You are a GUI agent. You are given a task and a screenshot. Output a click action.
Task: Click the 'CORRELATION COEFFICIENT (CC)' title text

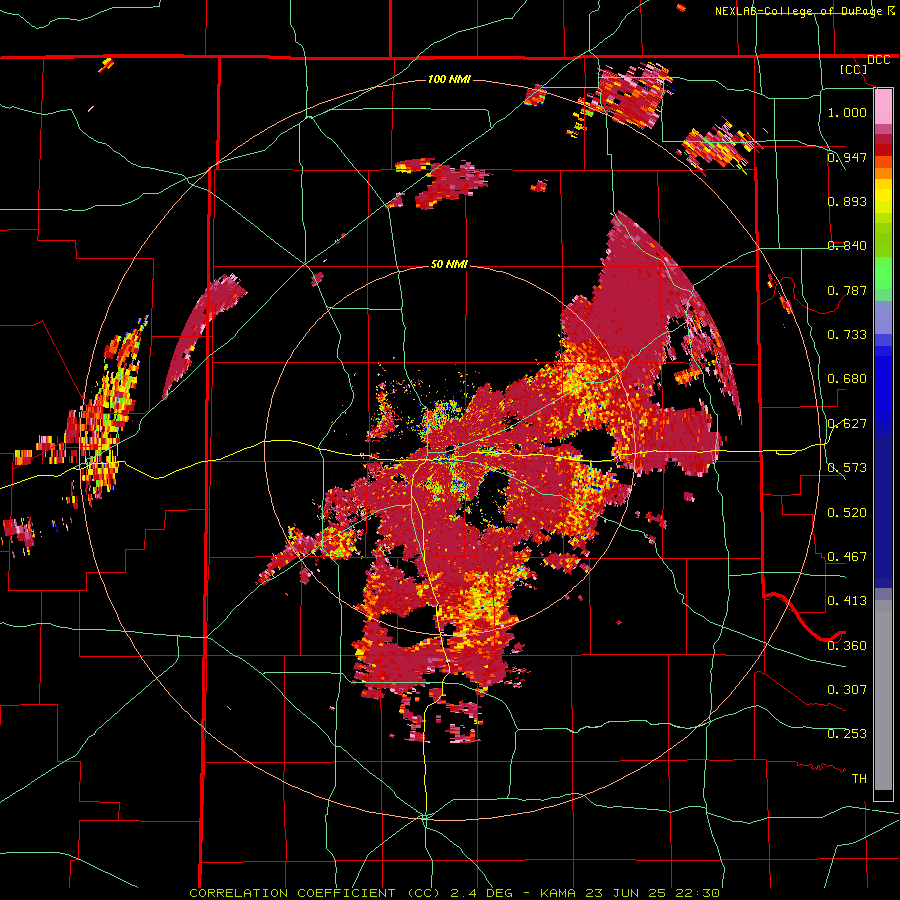point(315,893)
